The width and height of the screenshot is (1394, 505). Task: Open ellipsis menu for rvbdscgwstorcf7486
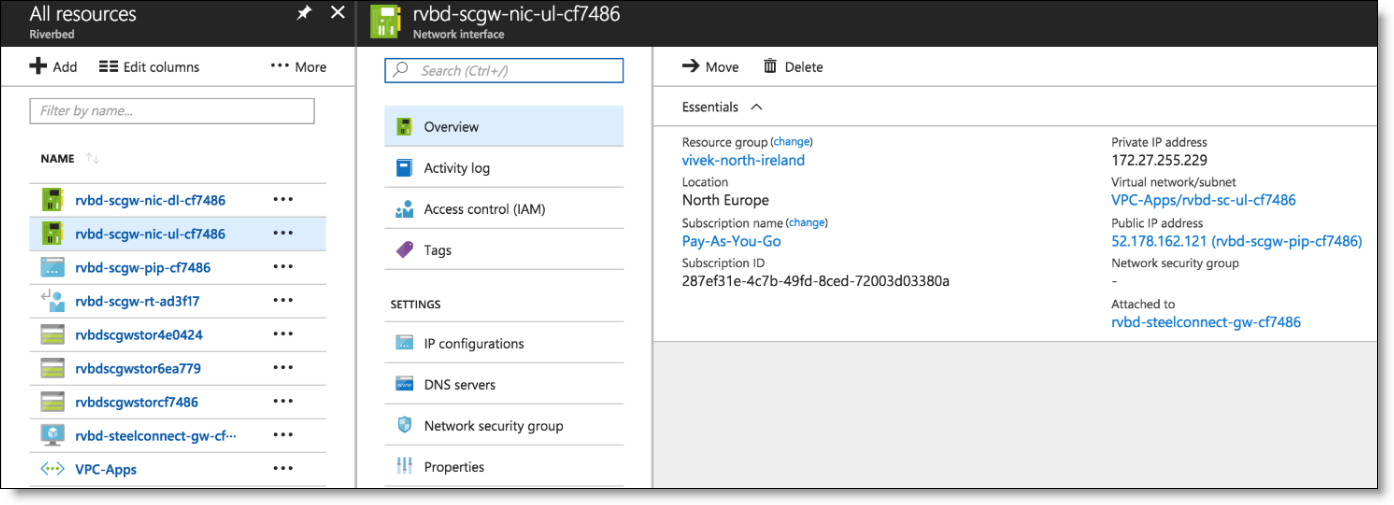(283, 402)
